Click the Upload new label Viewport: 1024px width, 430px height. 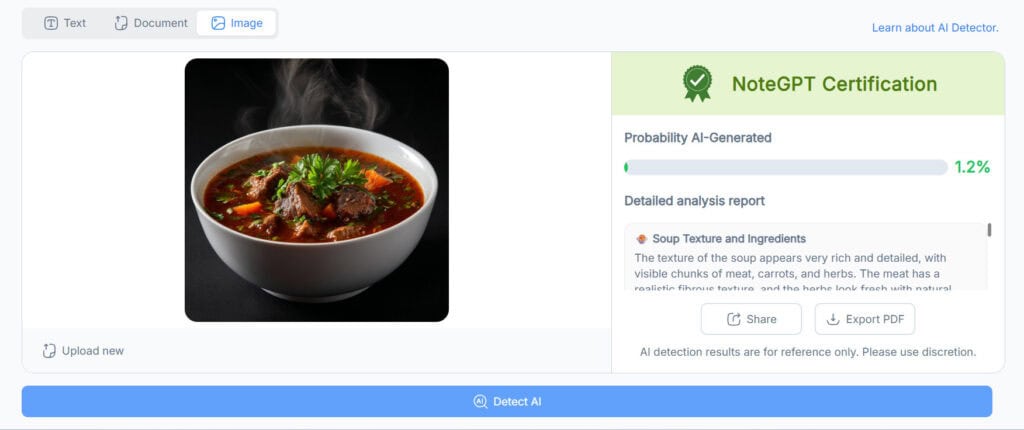click(92, 351)
